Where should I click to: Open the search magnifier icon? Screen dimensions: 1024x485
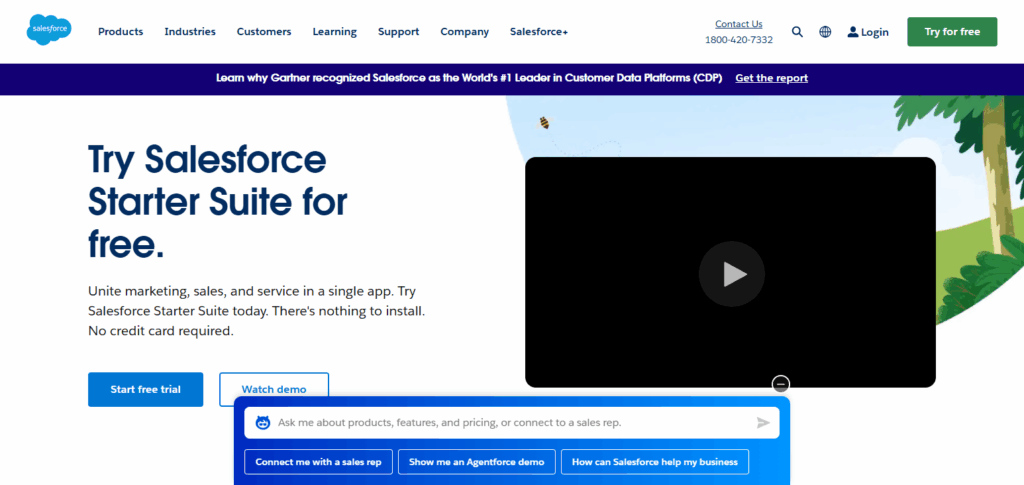(x=797, y=32)
